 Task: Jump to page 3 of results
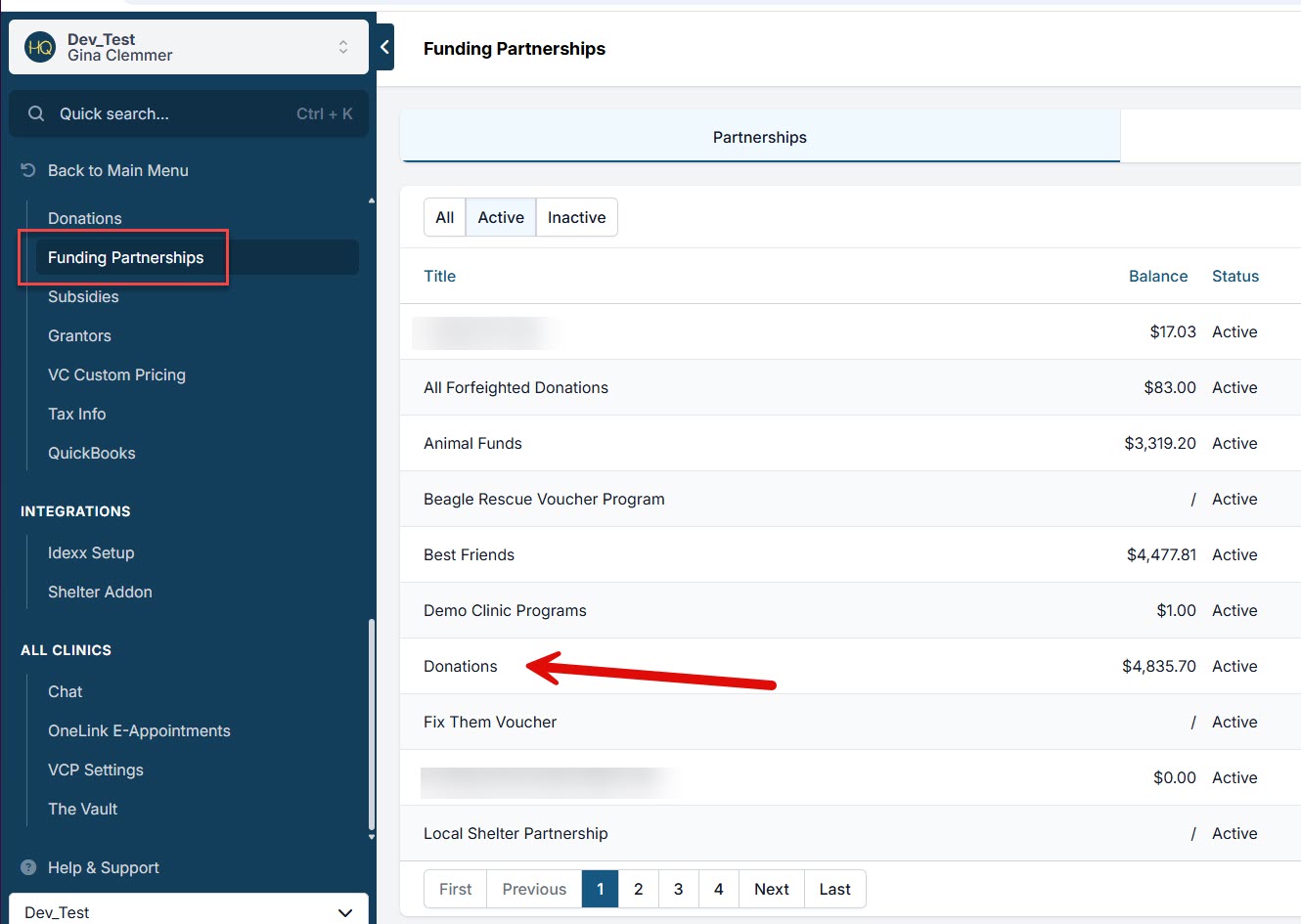tap(678, 889)
